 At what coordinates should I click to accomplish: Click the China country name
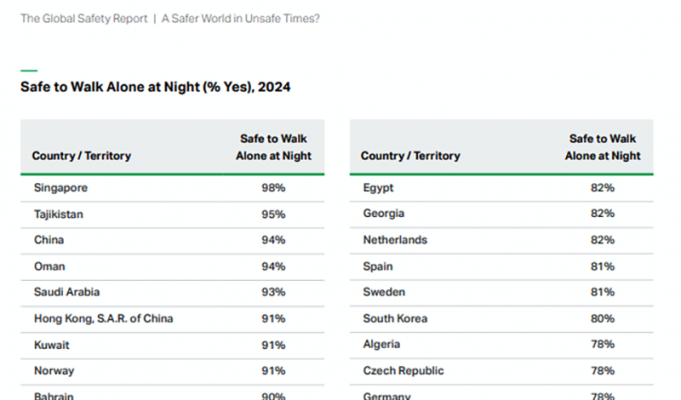click(48, 240)
